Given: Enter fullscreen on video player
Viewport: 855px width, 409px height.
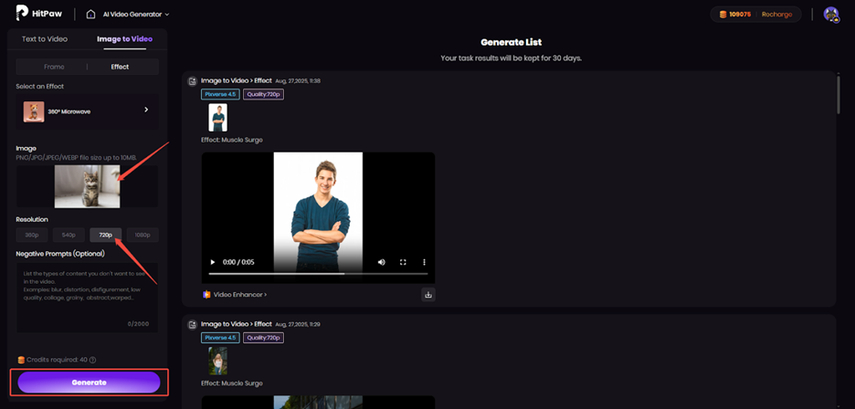Looking at the screenshot, I should 403,262.
